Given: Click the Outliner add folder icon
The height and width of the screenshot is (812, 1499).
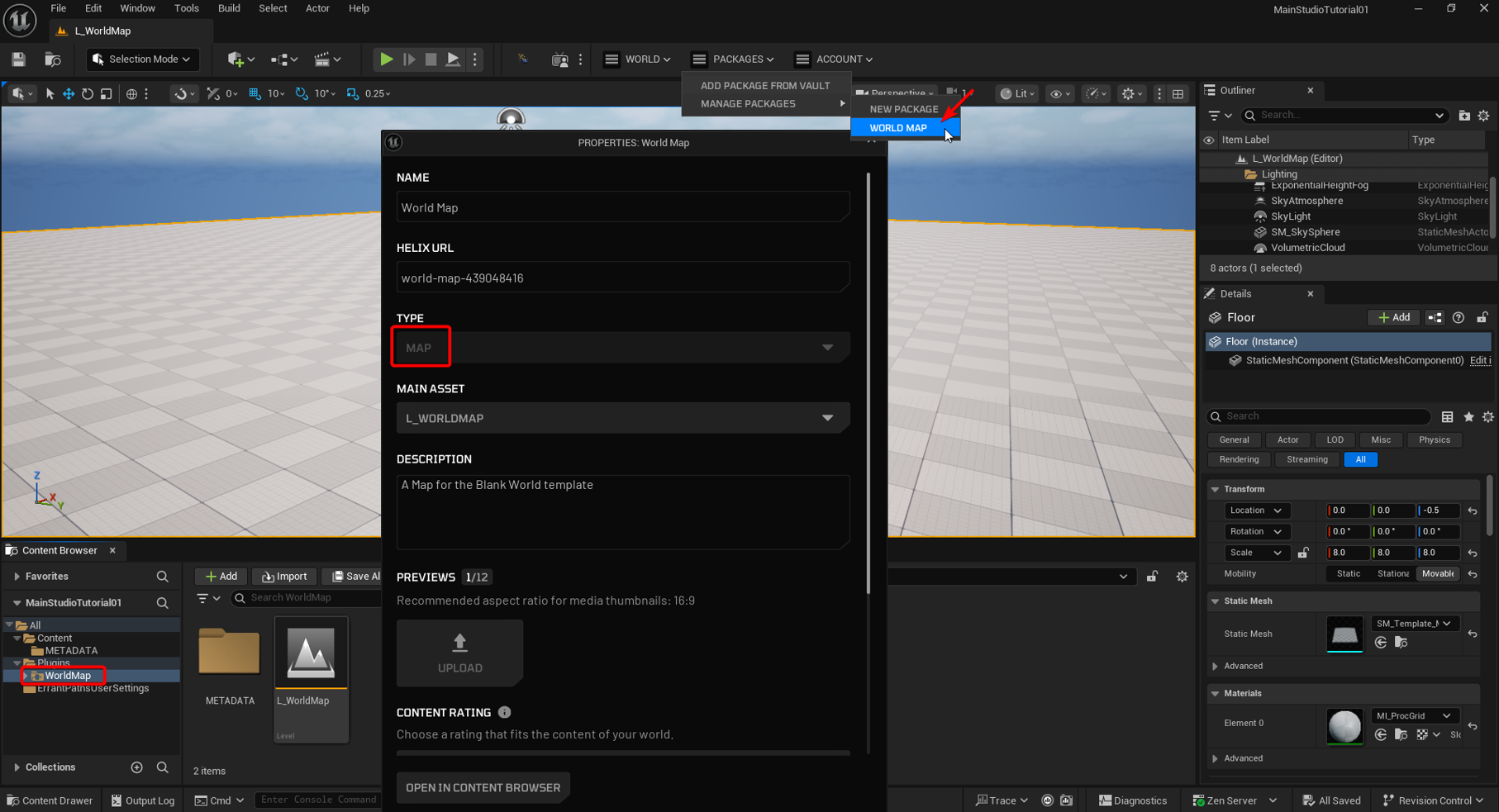Looking at the screenshot, I should coord(1464,116).
